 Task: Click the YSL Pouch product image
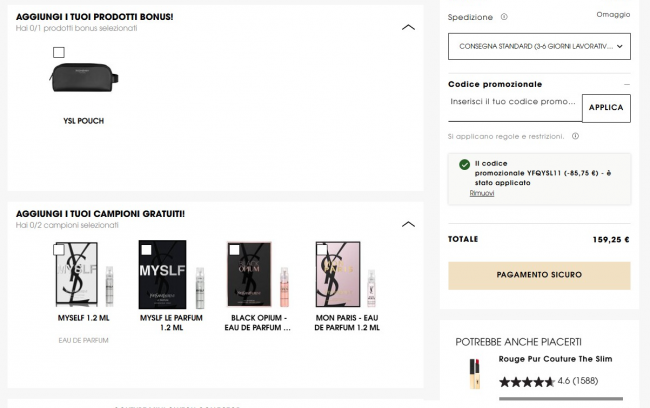click(83, 79)
